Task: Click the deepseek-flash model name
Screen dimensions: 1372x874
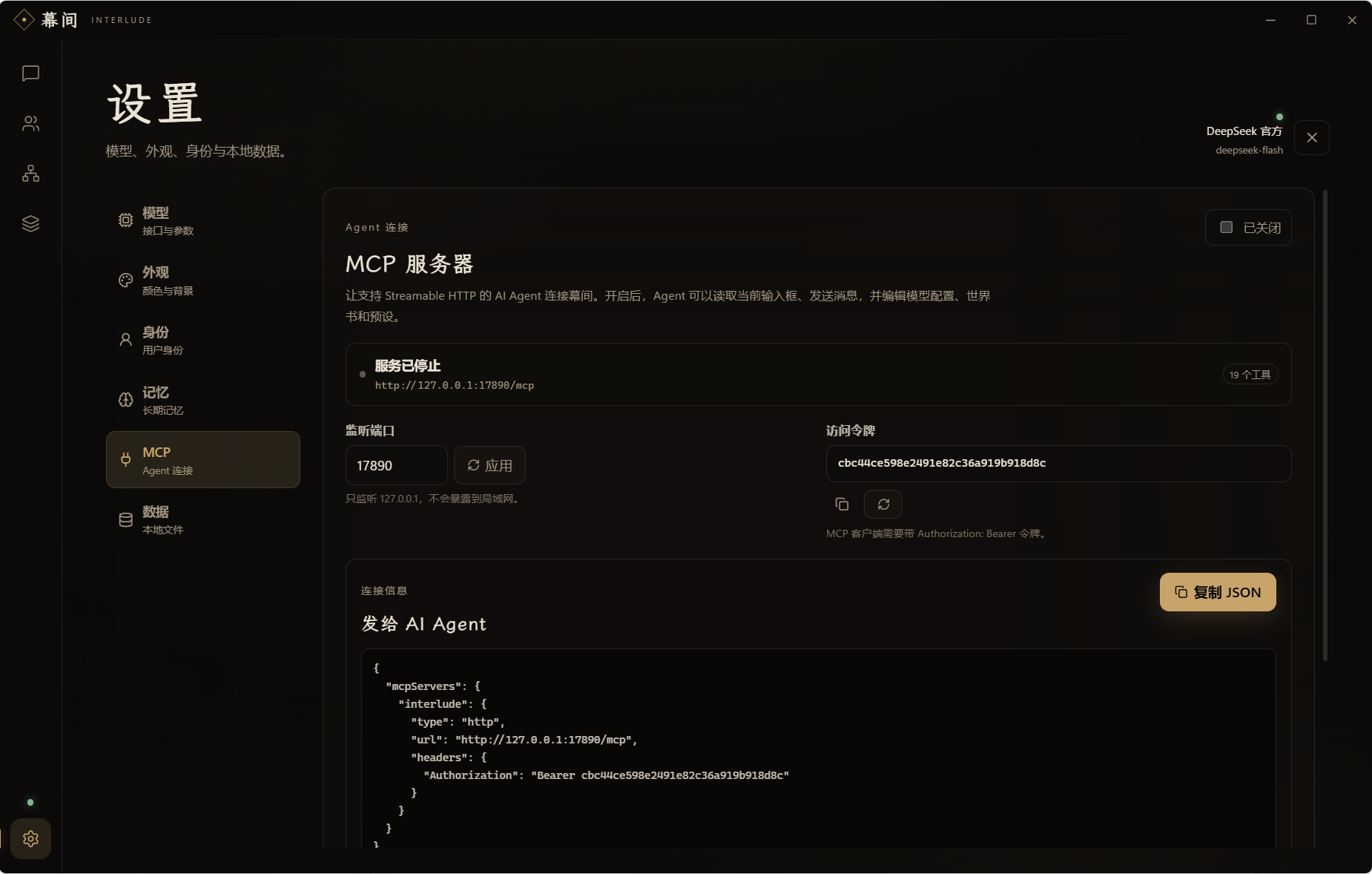Action: click(1249, 150)
